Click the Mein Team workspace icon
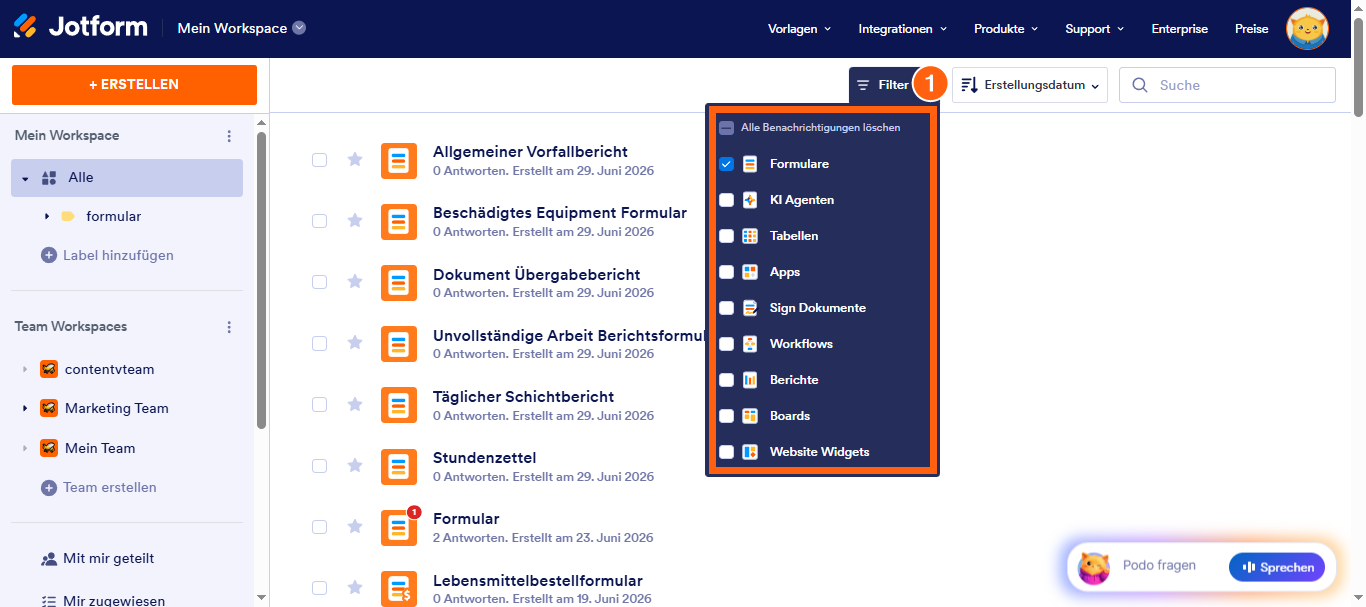Image resolution: width=1366 pixels, height=607 pixels. click(49, 448)
